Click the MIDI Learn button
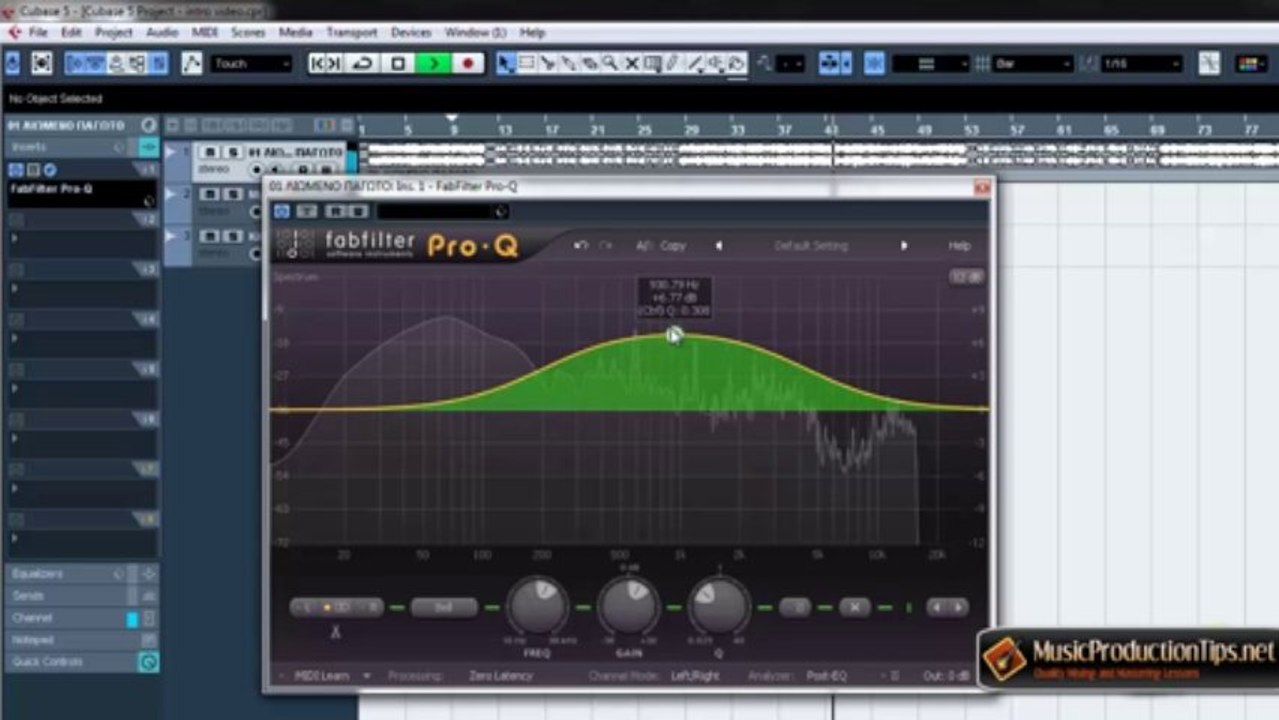 (322, 676)
